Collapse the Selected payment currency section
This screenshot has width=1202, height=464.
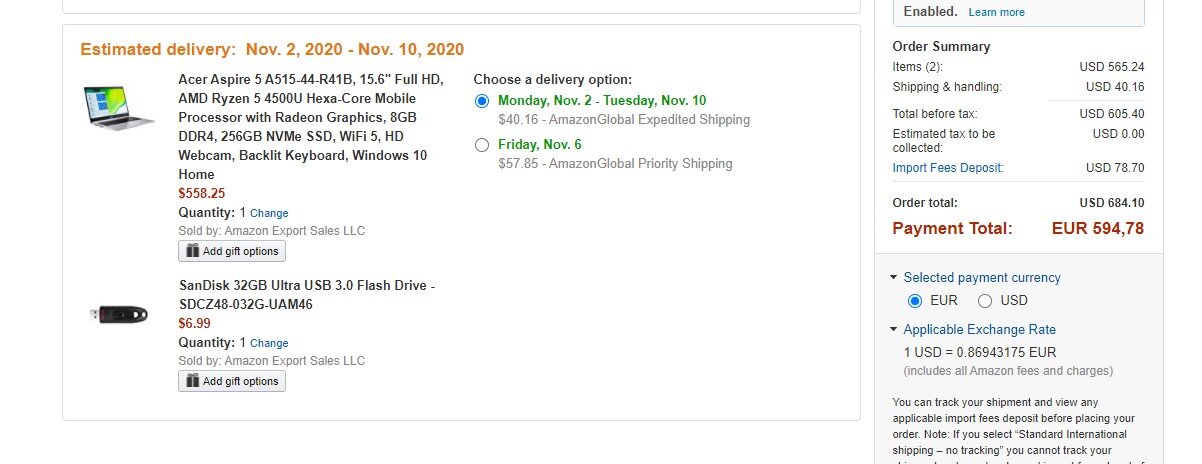pos(893,278)
